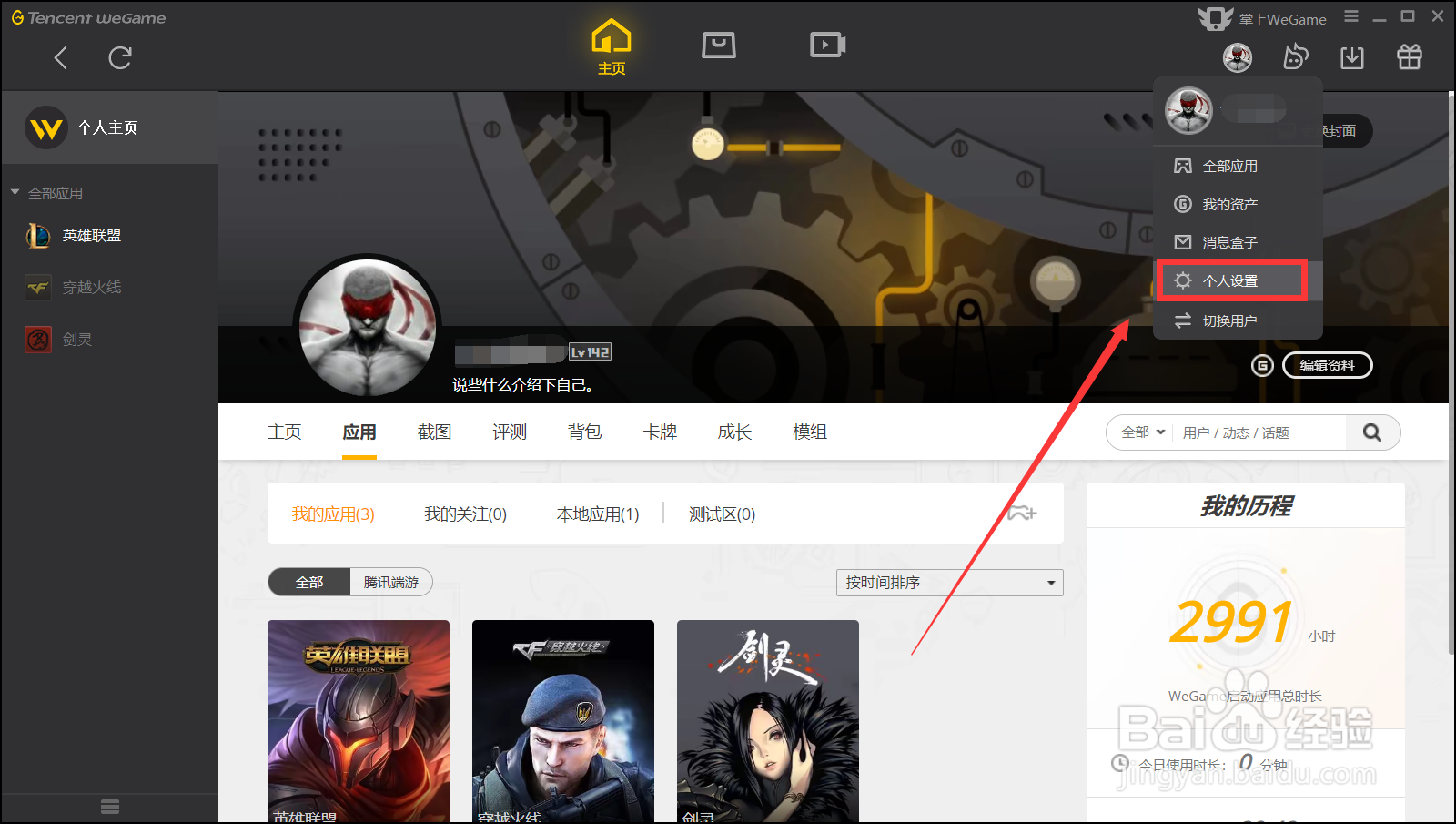
Task: Click the 英雄联盟 icon in sidebar
Action: 38,236
